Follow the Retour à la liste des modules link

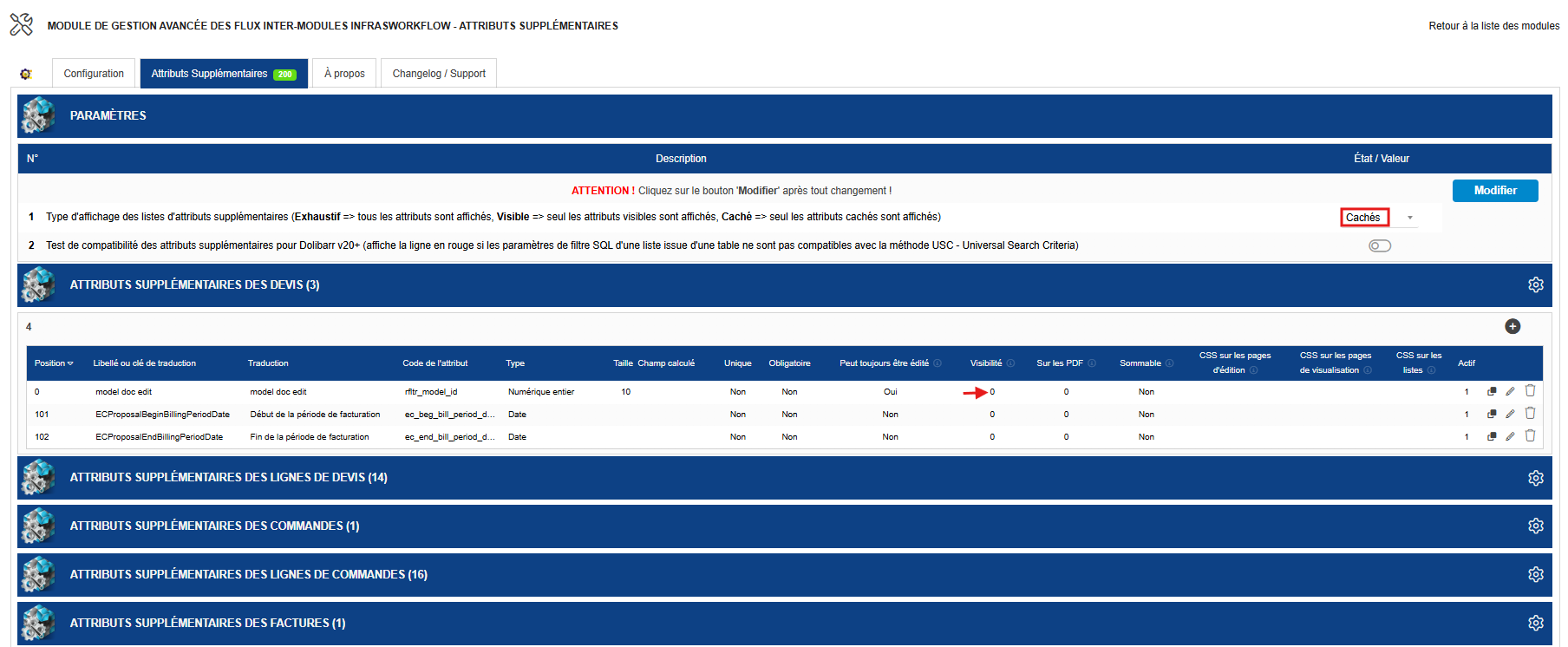tap(1494, 26)
